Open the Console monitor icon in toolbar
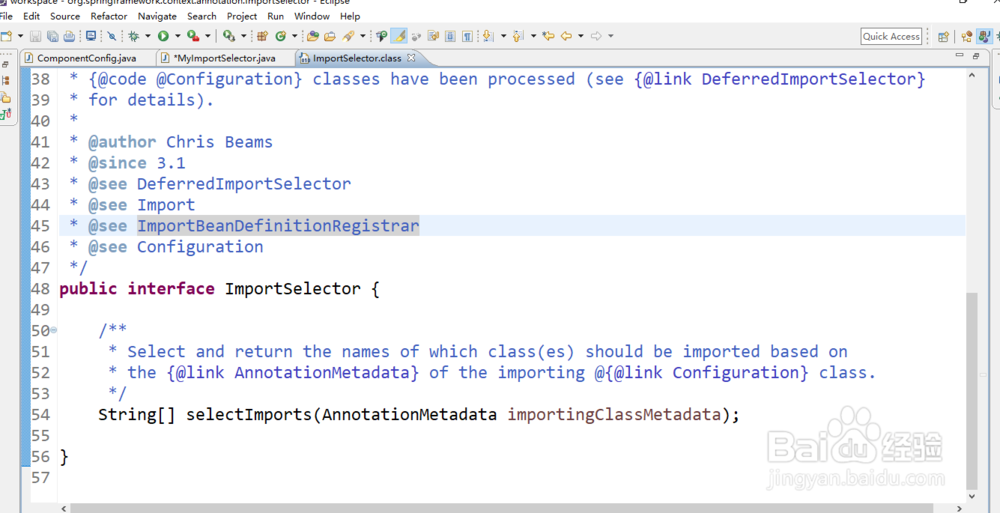Image resolution: width=1000 pixels, height=513 pixels. pos(91,36)
